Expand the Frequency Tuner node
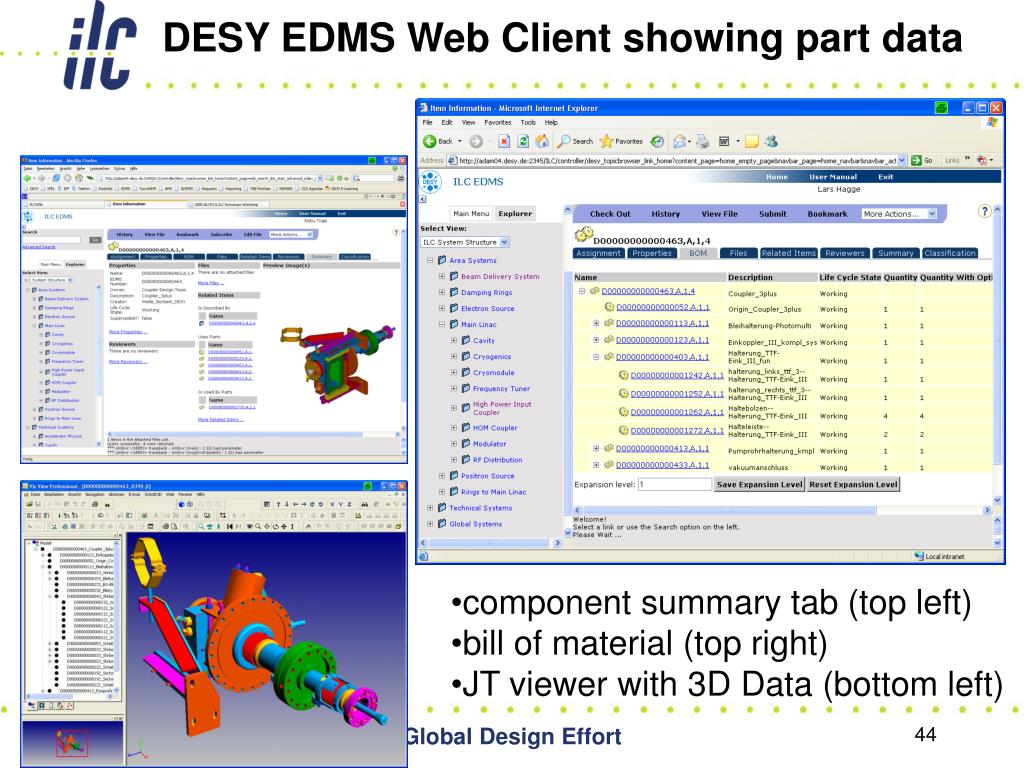Screen dimensions: 1024x768 454,389
